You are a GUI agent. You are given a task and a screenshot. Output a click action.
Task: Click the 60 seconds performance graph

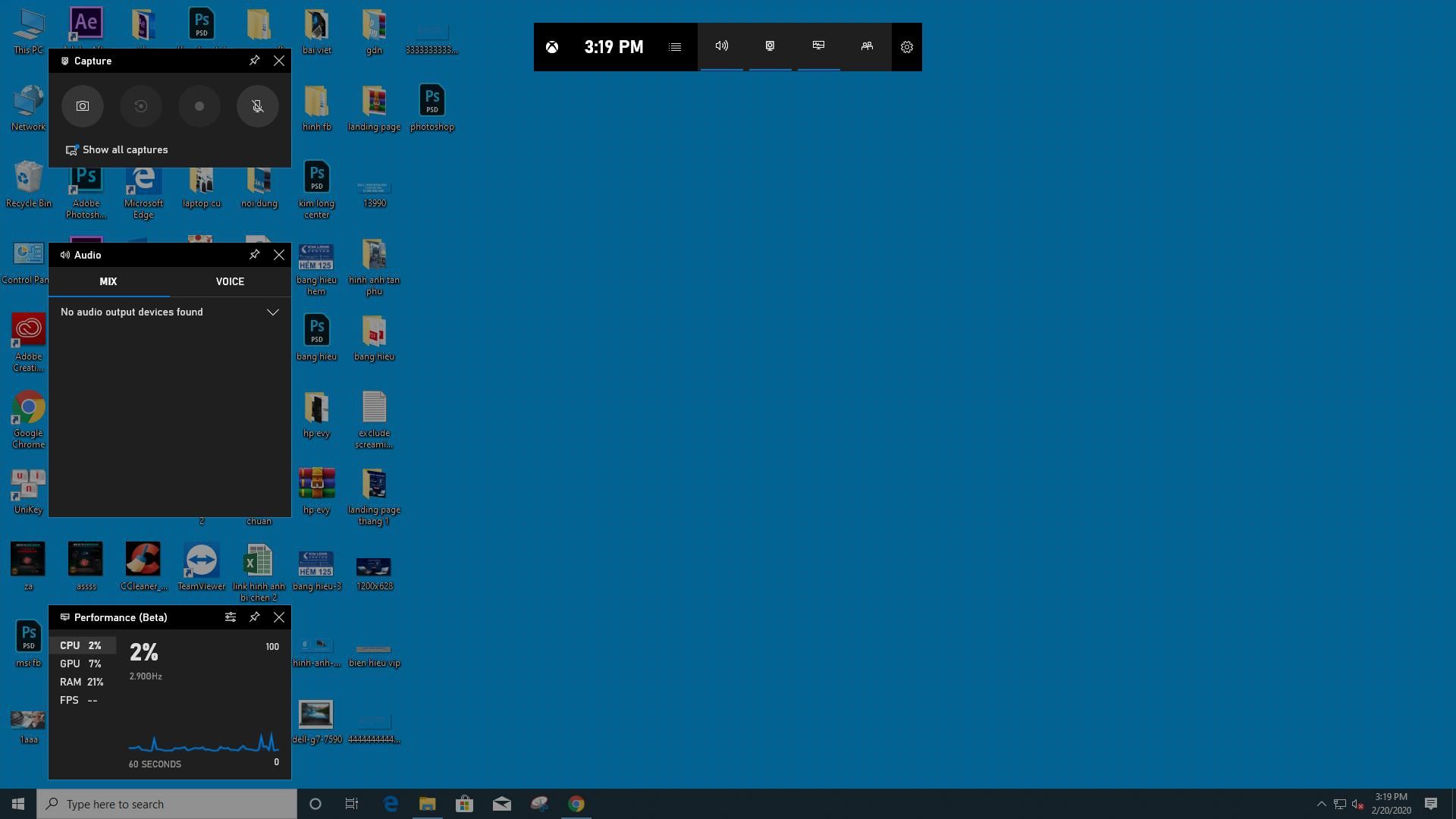click(x=203, y=745)
